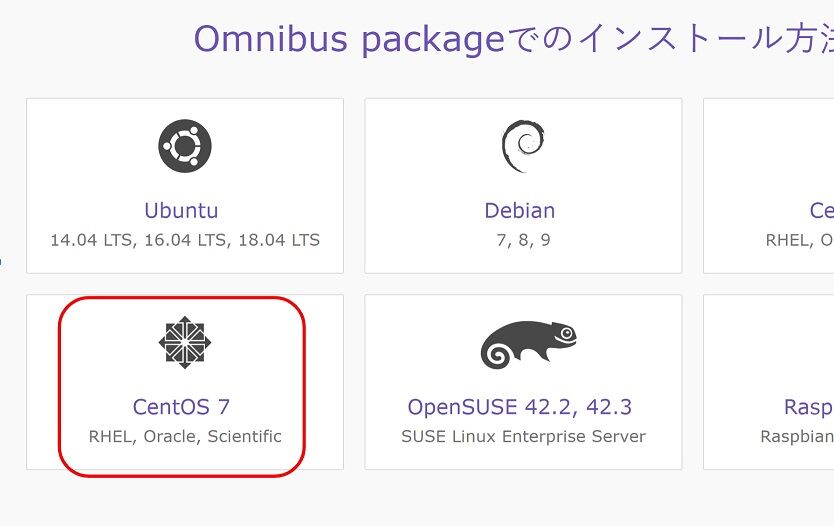
Task: Select the partially visible Raspberry Pi link
Action: tap(809, 408)
